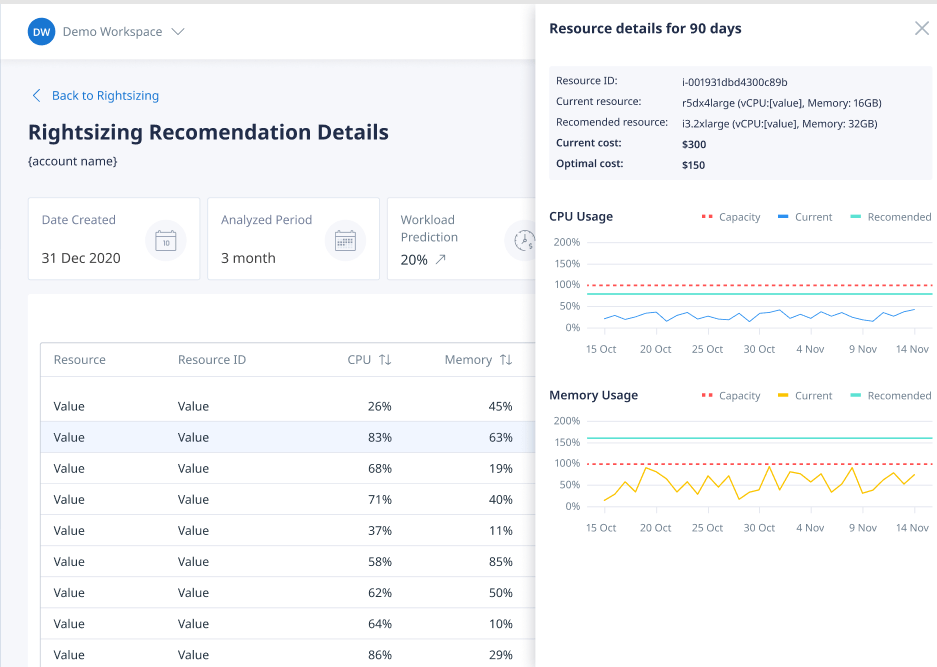Click the 45% memory cell

[x=500, y=406]
